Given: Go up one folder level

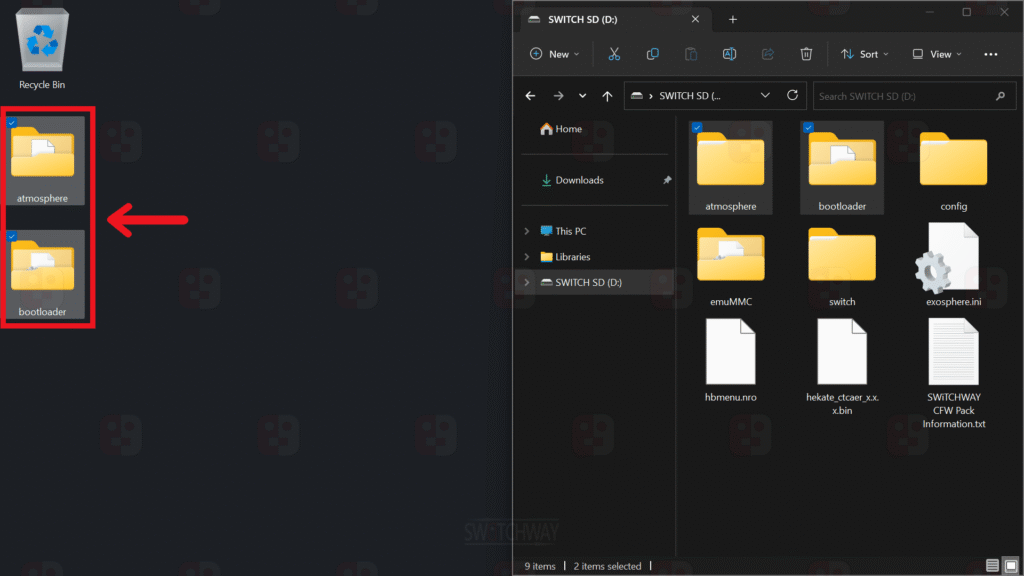Looking at the screenshot, I should tap(607, 96).
